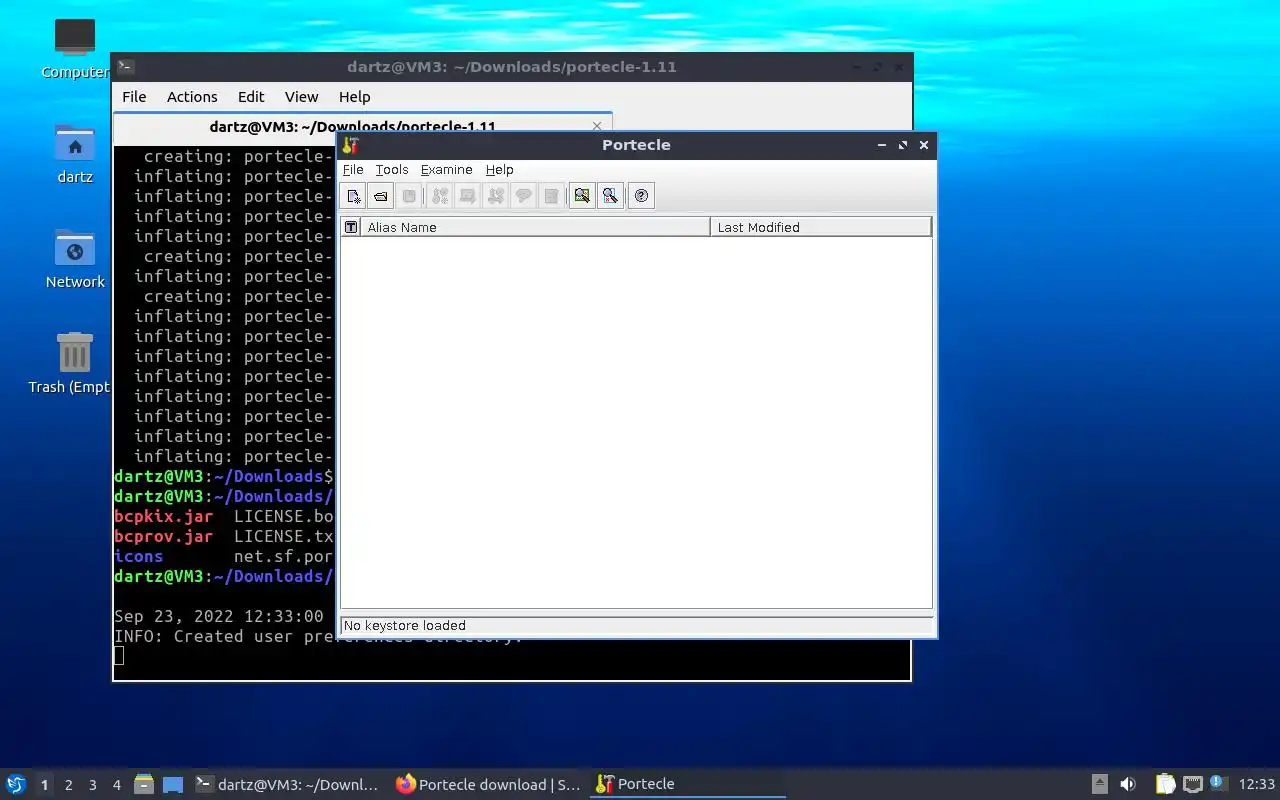Click the Examine CRL magnifier icon
This screenshot has width=1280, height=800.
610,196
